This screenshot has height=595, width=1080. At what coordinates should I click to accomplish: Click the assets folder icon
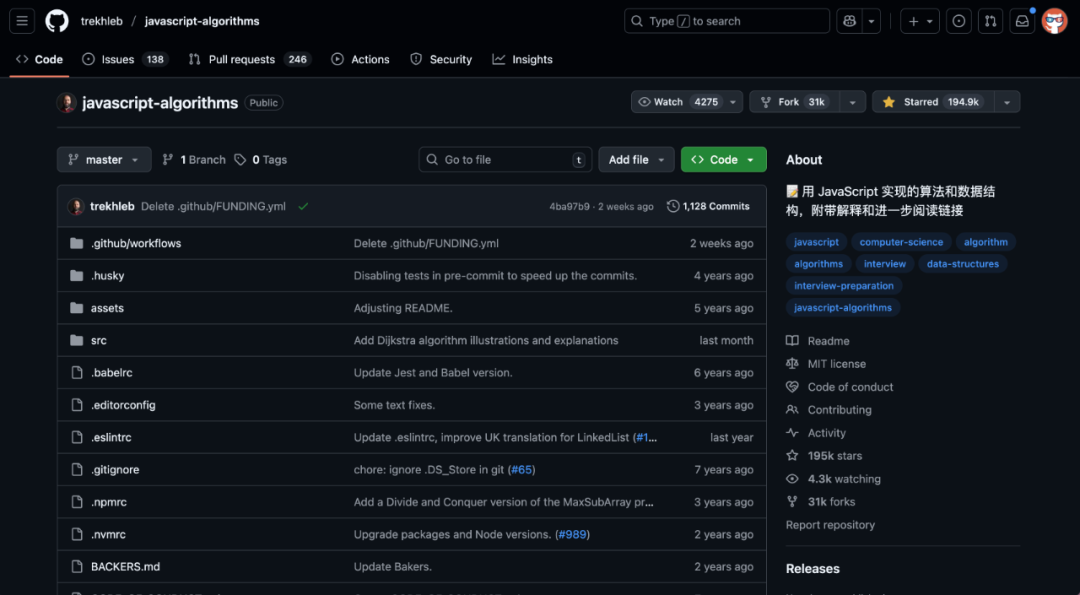pyautogui.click(x=76, y=309)
